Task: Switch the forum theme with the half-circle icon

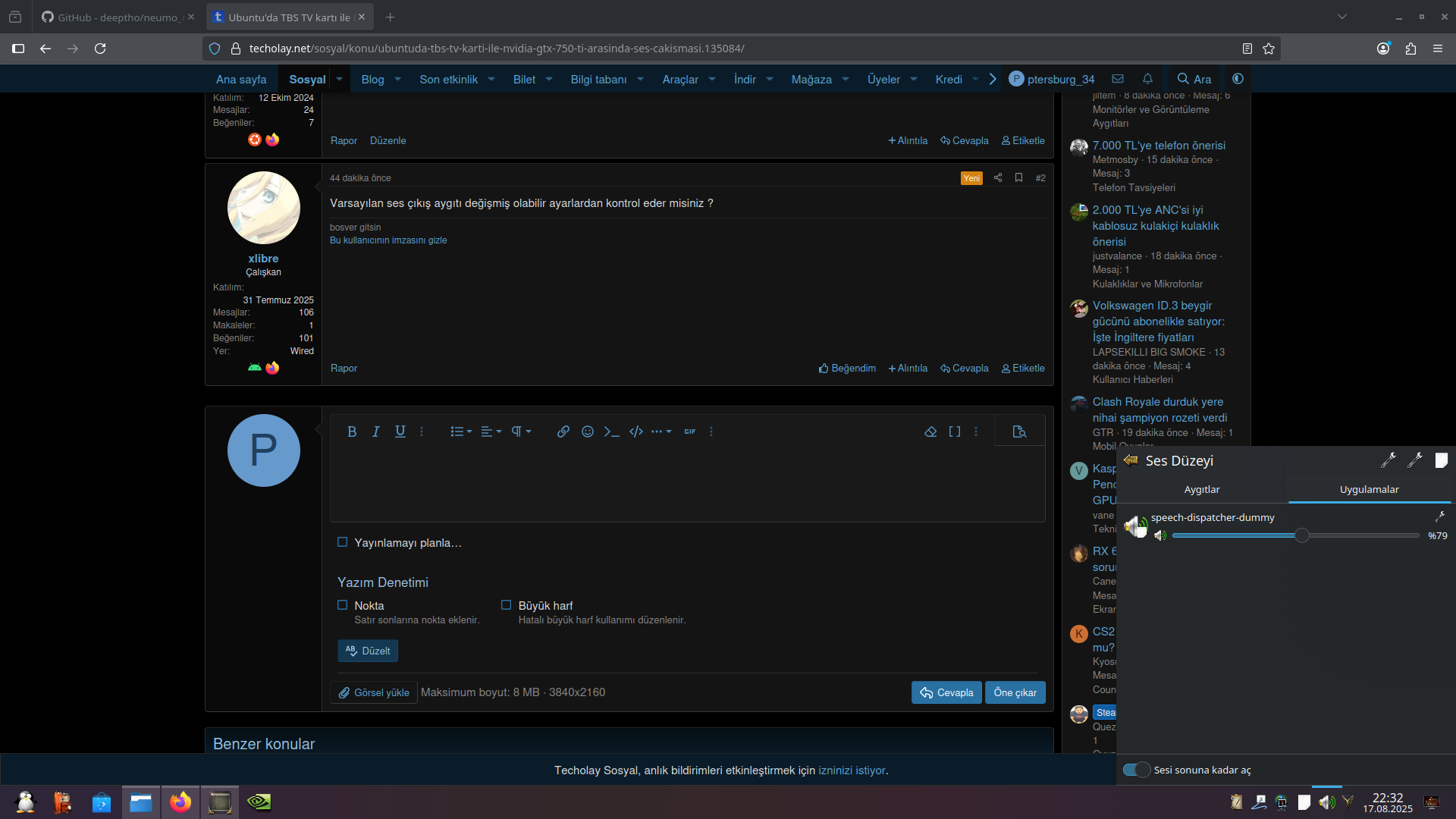Action: [x=1238, y=79]
